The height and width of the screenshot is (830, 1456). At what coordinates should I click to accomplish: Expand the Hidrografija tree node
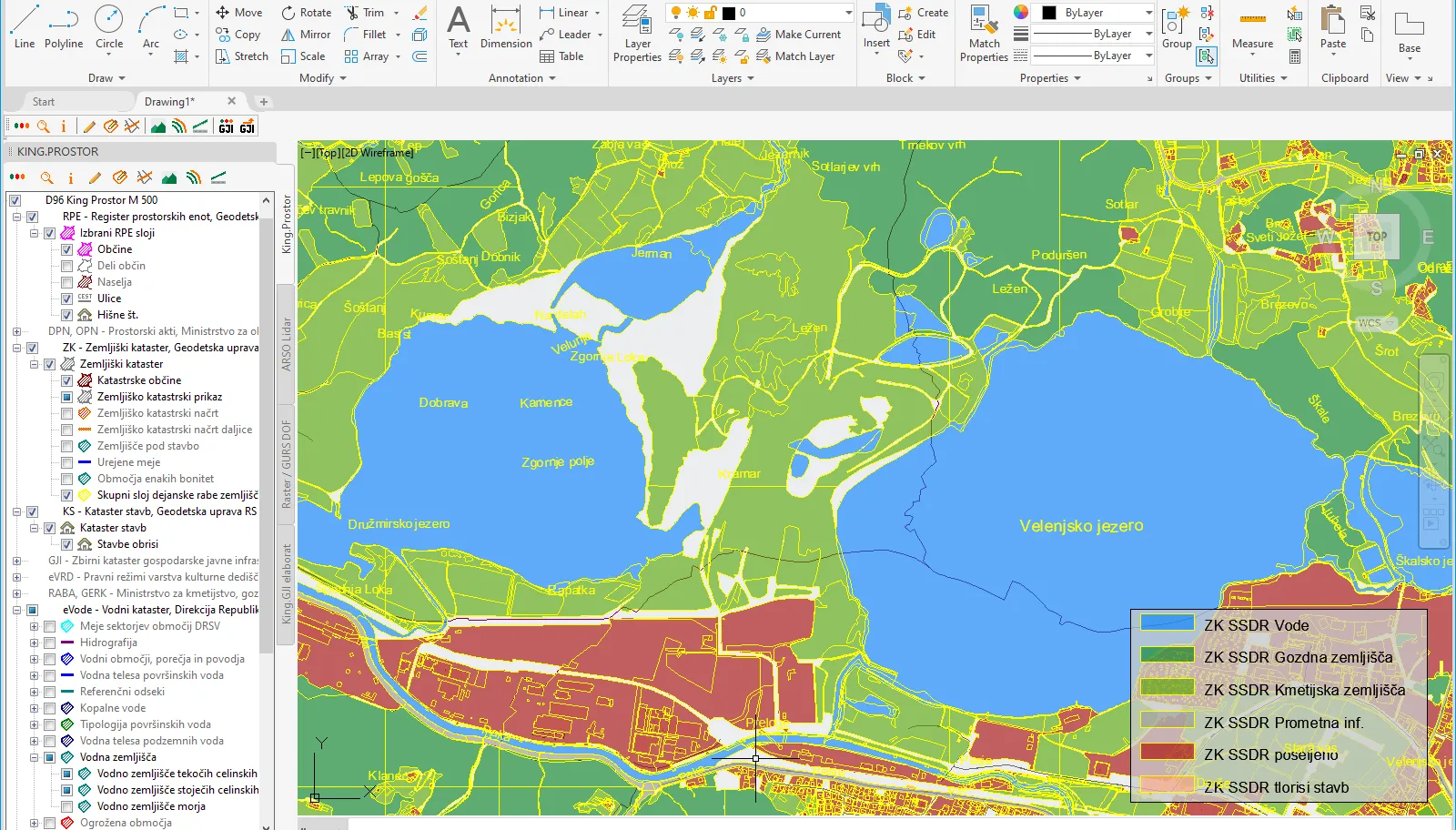pyautogui.click(x=34, y=643)
